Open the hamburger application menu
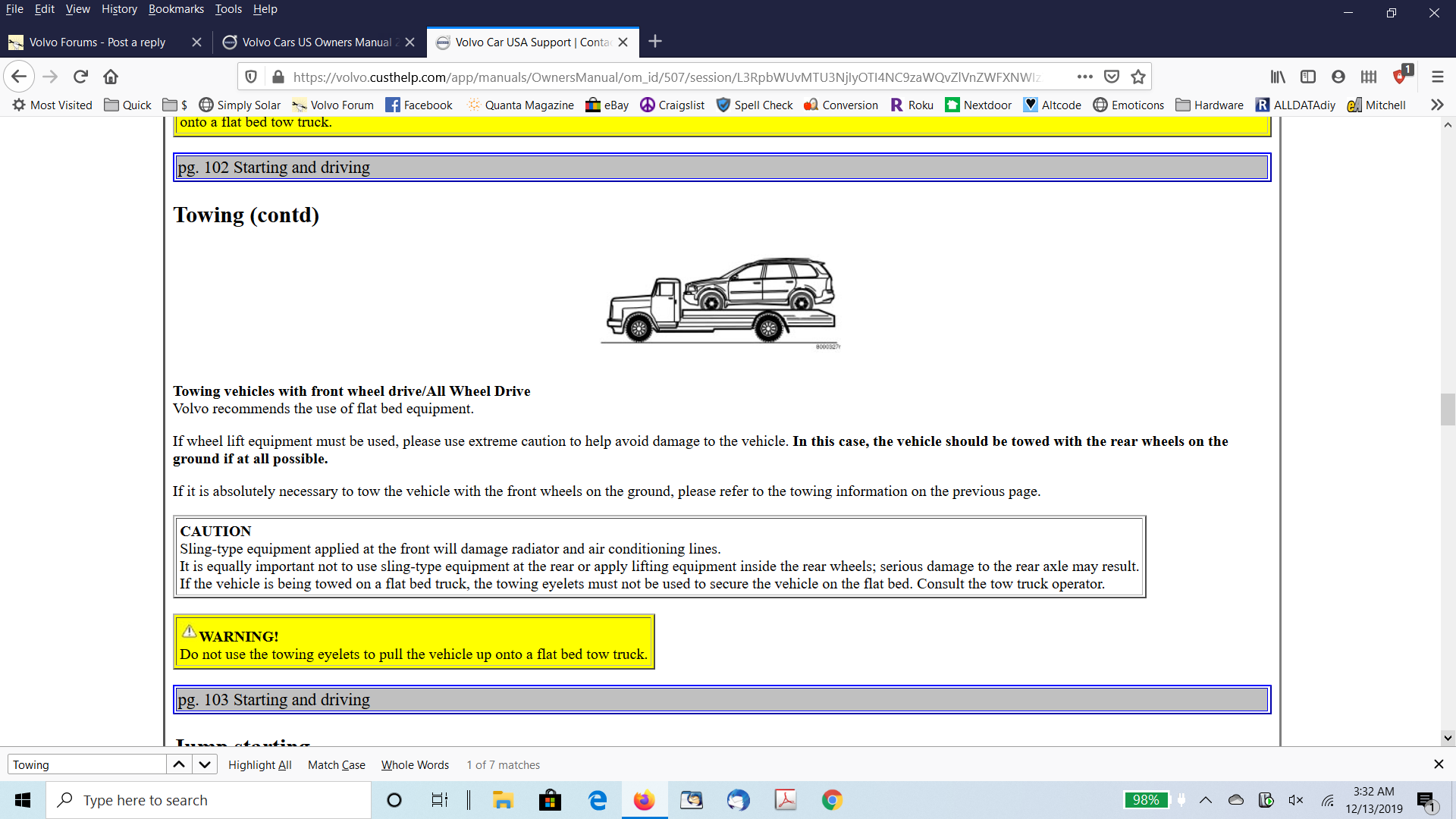This screenshot has width=1456, height=819. pyautogui.click(x=1437, y=77)
